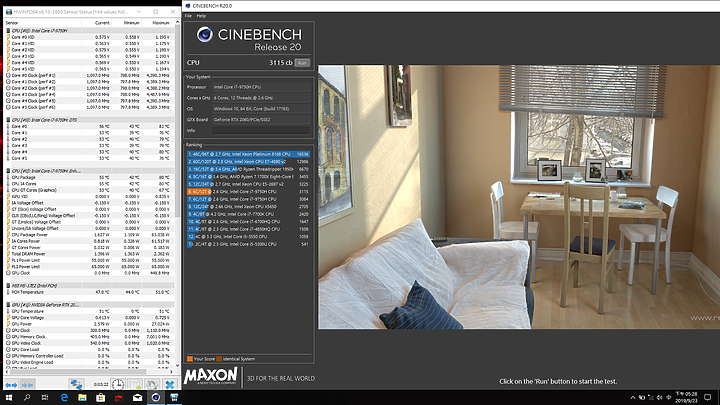Viewport: 720px width, 405px height.
Task: Select ranking row 2 Xeon E7-4890 v2
Action: (248, 162)
